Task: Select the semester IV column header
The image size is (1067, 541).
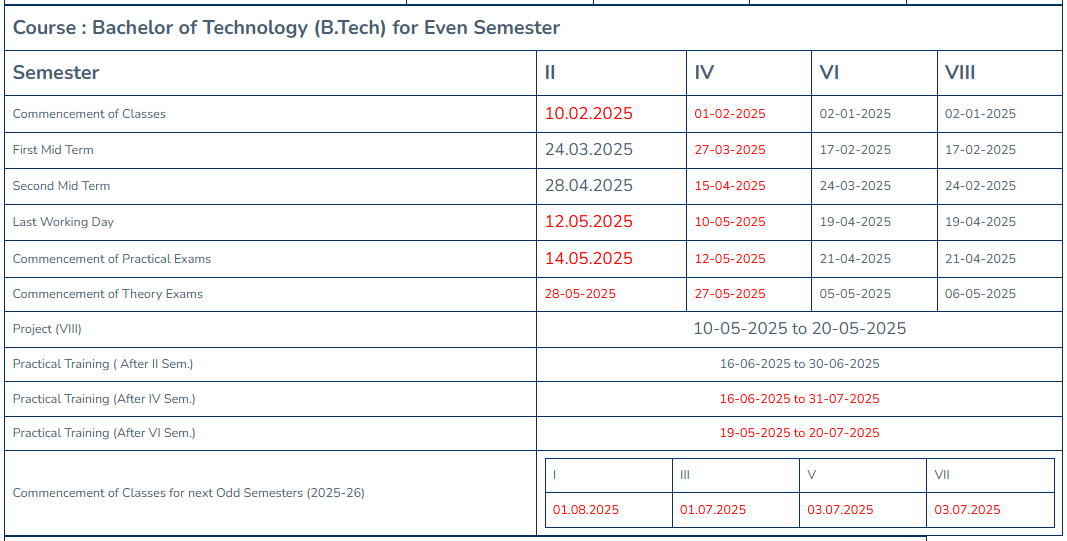Action: click(704, 73)
